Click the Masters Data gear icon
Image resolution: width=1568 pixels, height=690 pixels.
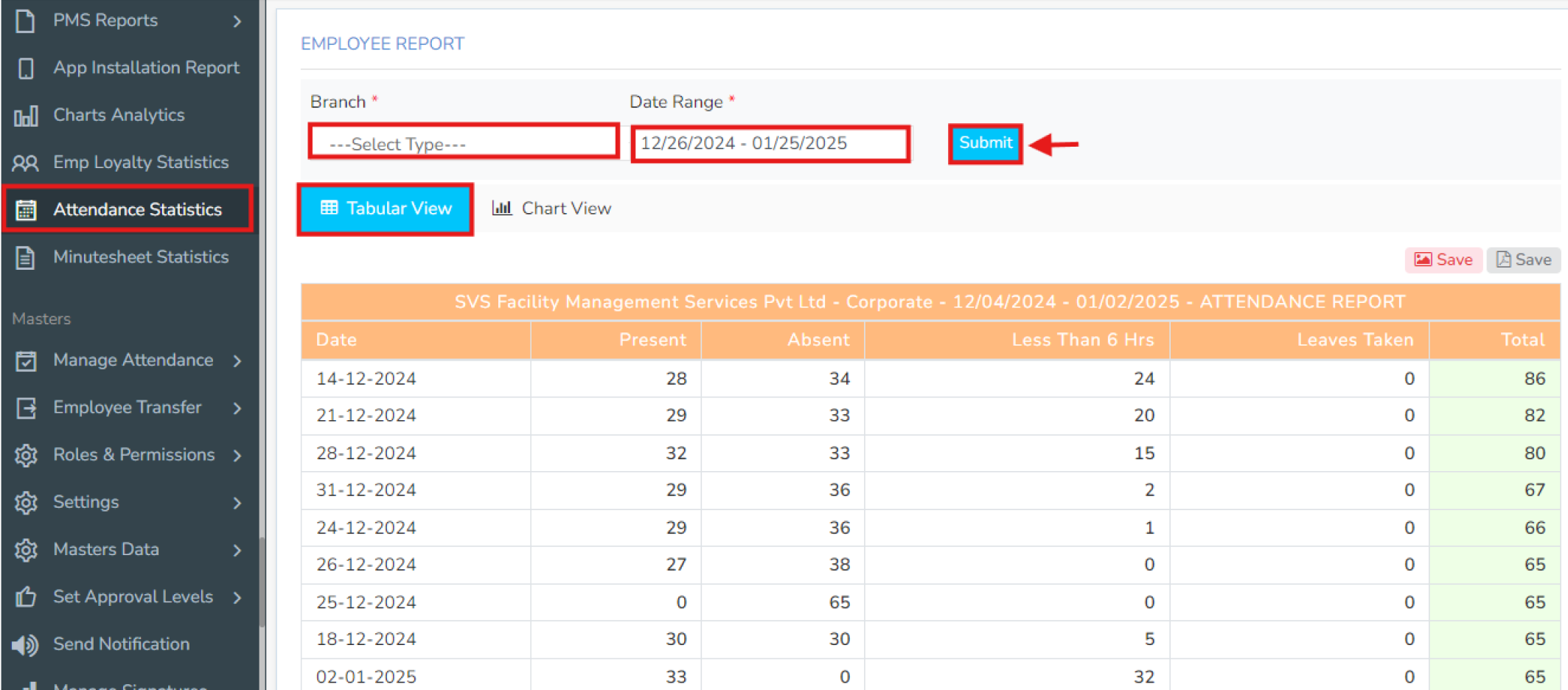pos(26,550)
